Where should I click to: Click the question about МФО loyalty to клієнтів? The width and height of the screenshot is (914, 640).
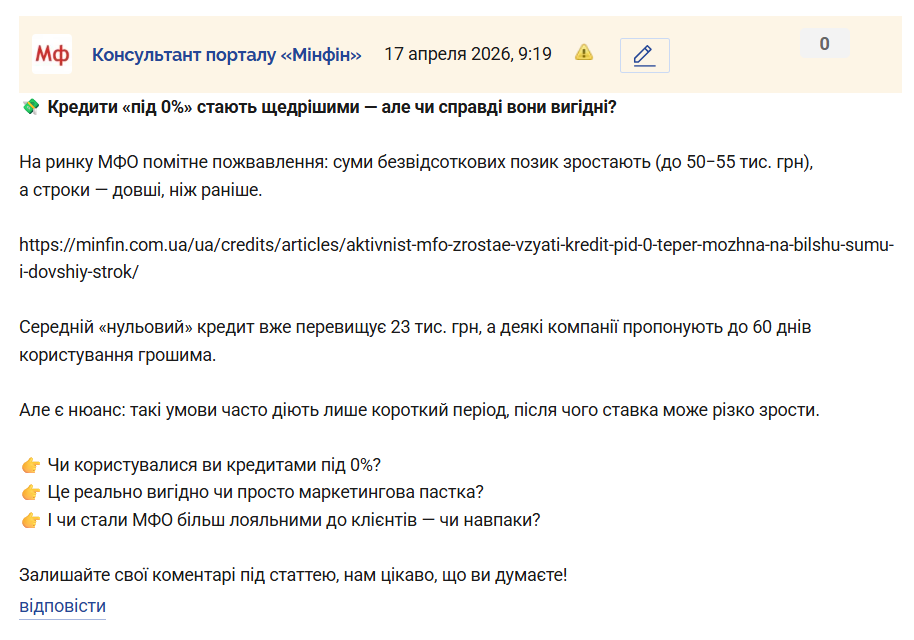[x=294, y=520]
